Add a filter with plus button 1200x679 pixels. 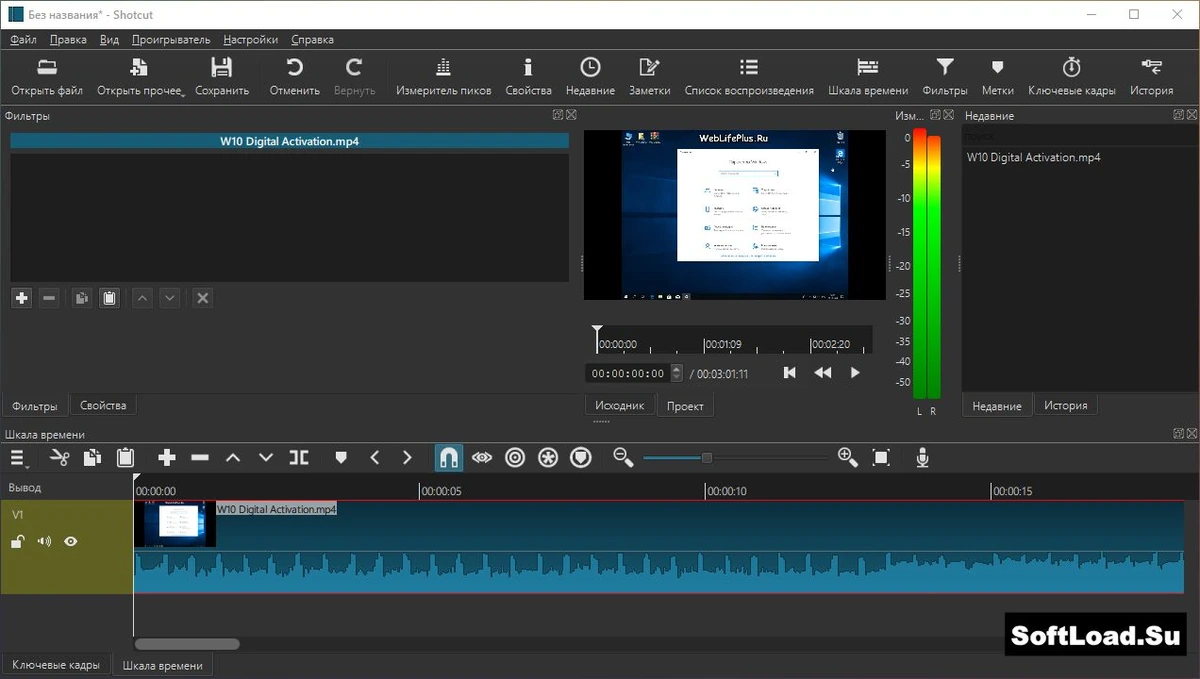[x=21, y=298]
